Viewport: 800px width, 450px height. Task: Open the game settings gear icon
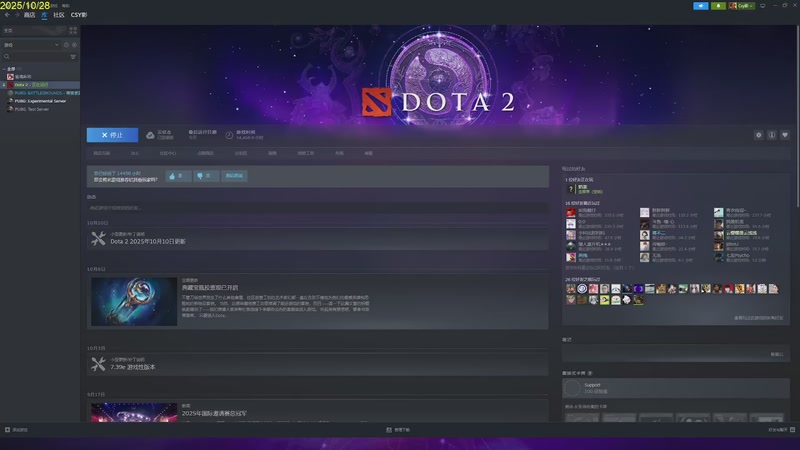(x=759, y=135)
